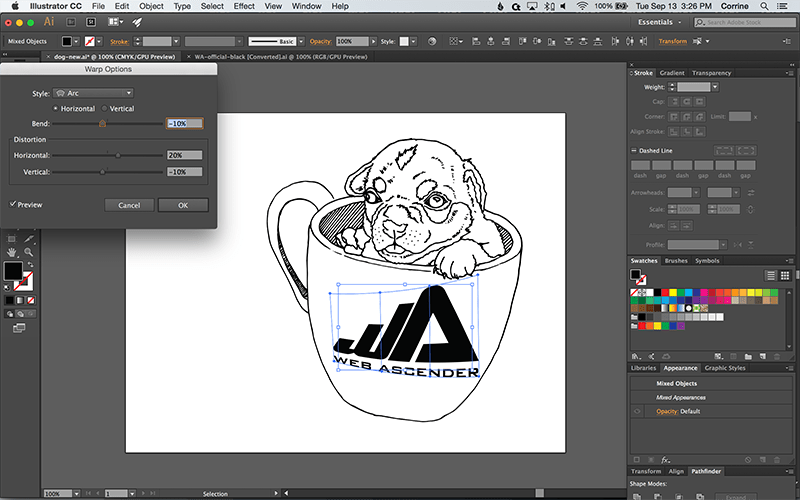800x500 pixels.
Task: Toggle the Preview checkbox
Action: pos(13,204)
